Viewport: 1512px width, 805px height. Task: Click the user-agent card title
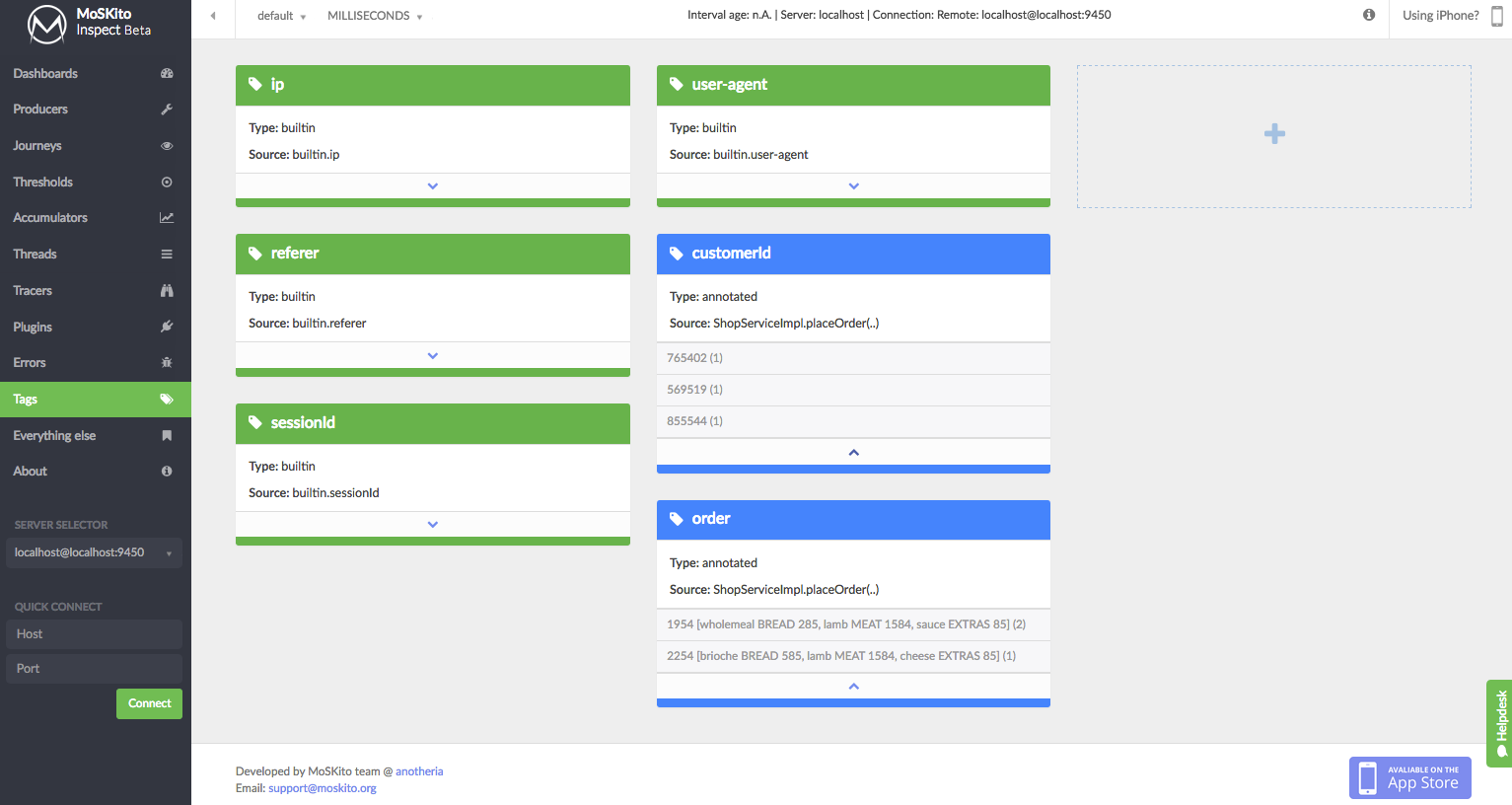pos(730,85)
